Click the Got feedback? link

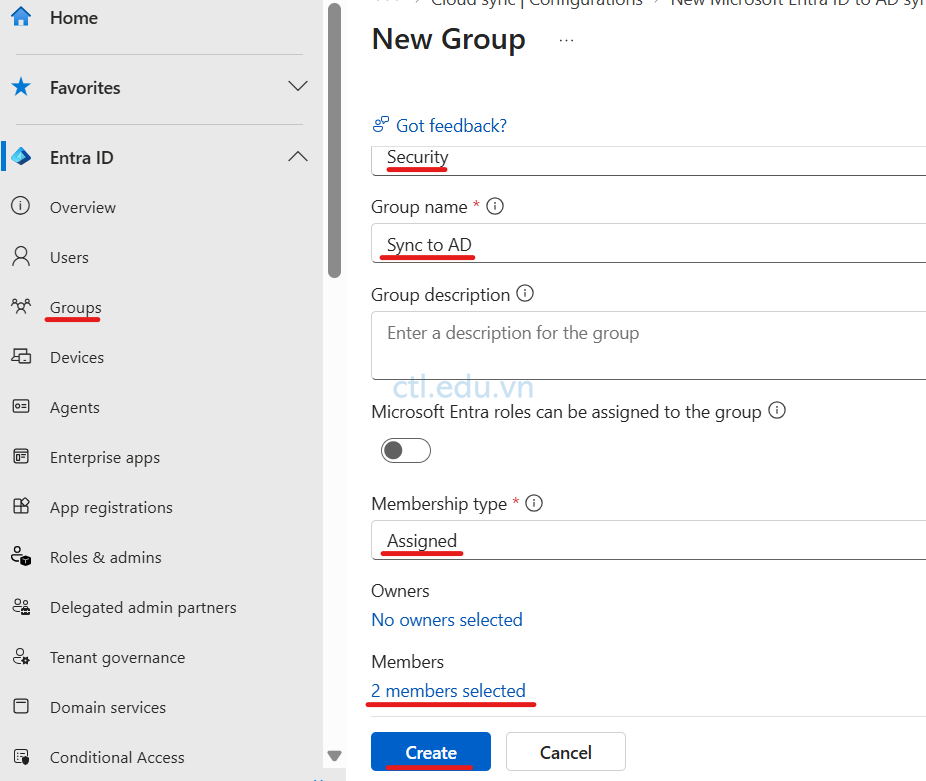coord(451,125)
